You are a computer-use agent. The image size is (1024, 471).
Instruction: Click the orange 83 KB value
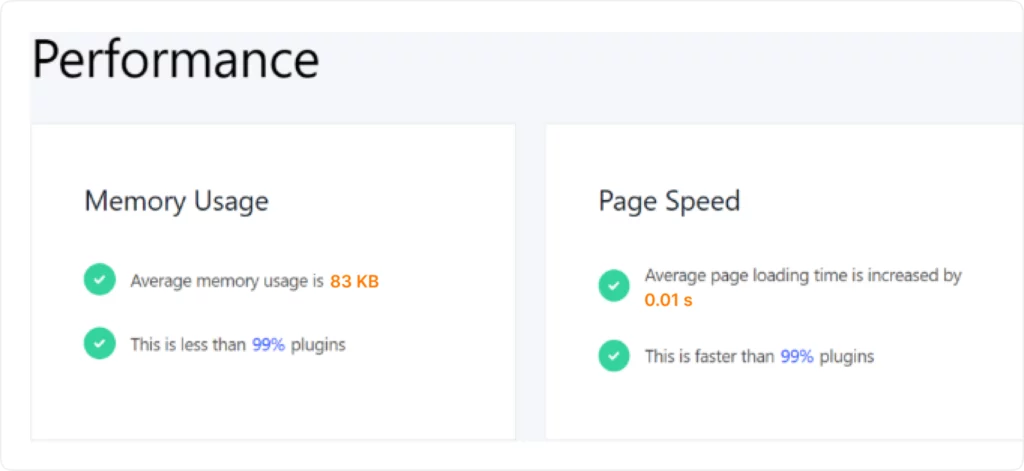pos(354,282)
